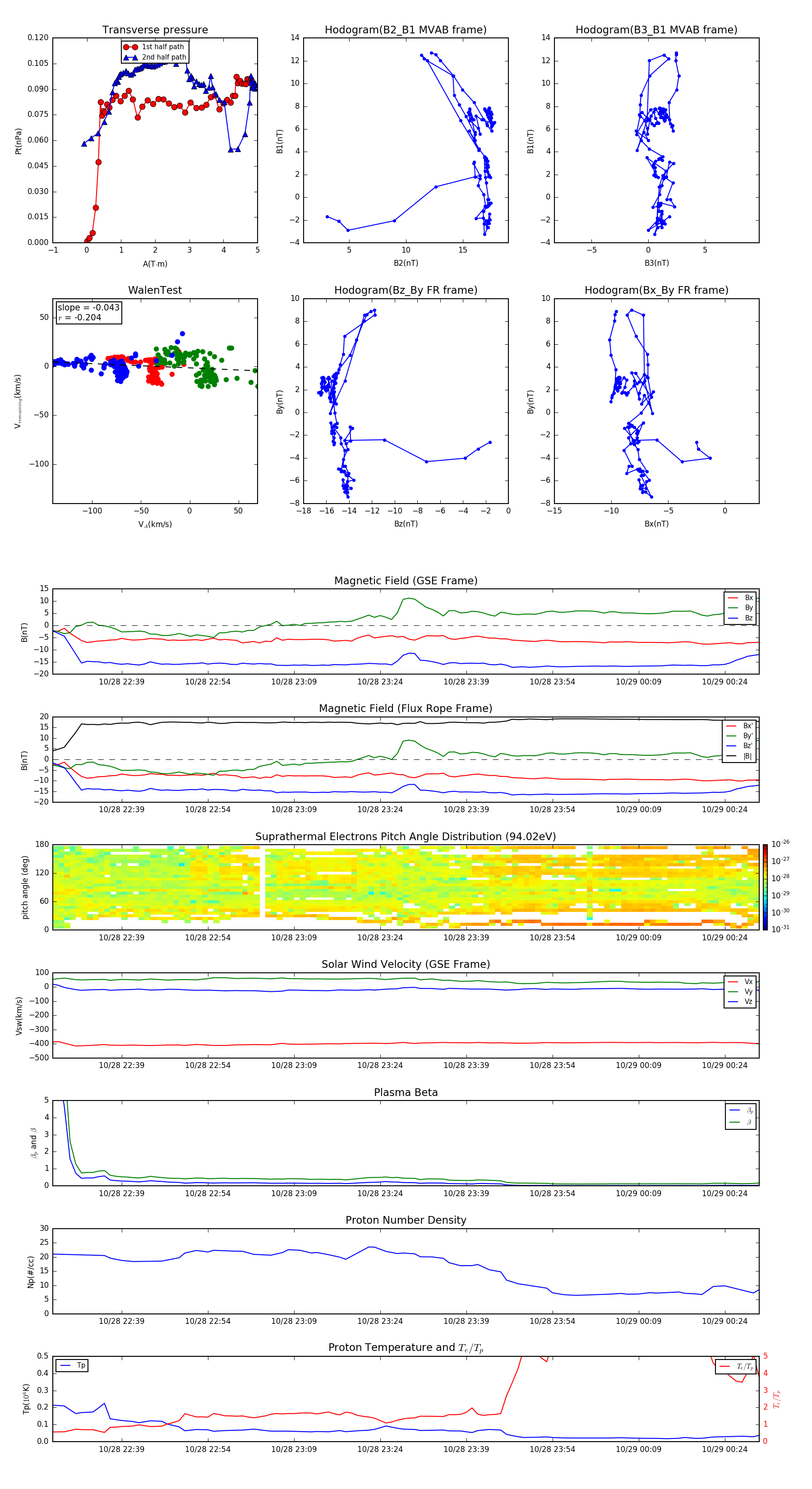Select the red 'Te/Tp' legend entry
The height and width of the screenshot is (1489, 812).
[x=736, y=1366]
